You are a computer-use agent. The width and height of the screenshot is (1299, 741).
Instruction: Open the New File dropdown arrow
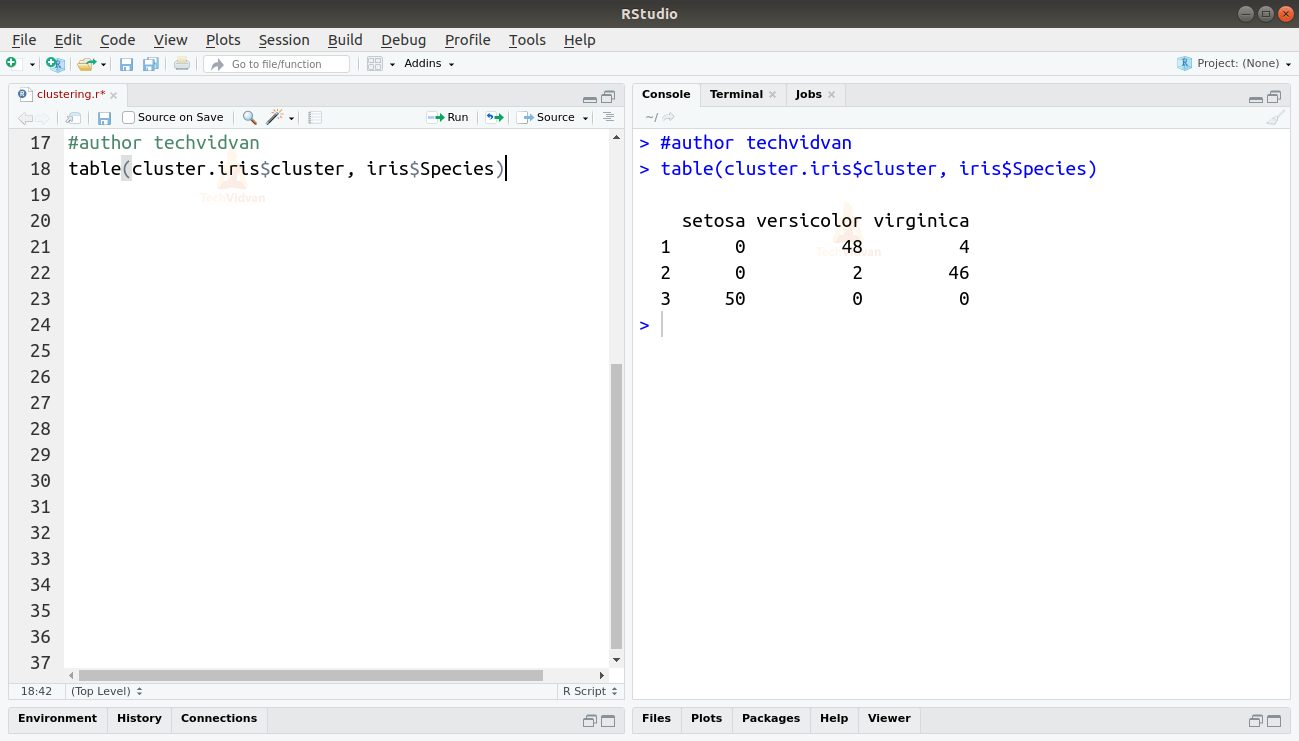[x=32, y=64]
